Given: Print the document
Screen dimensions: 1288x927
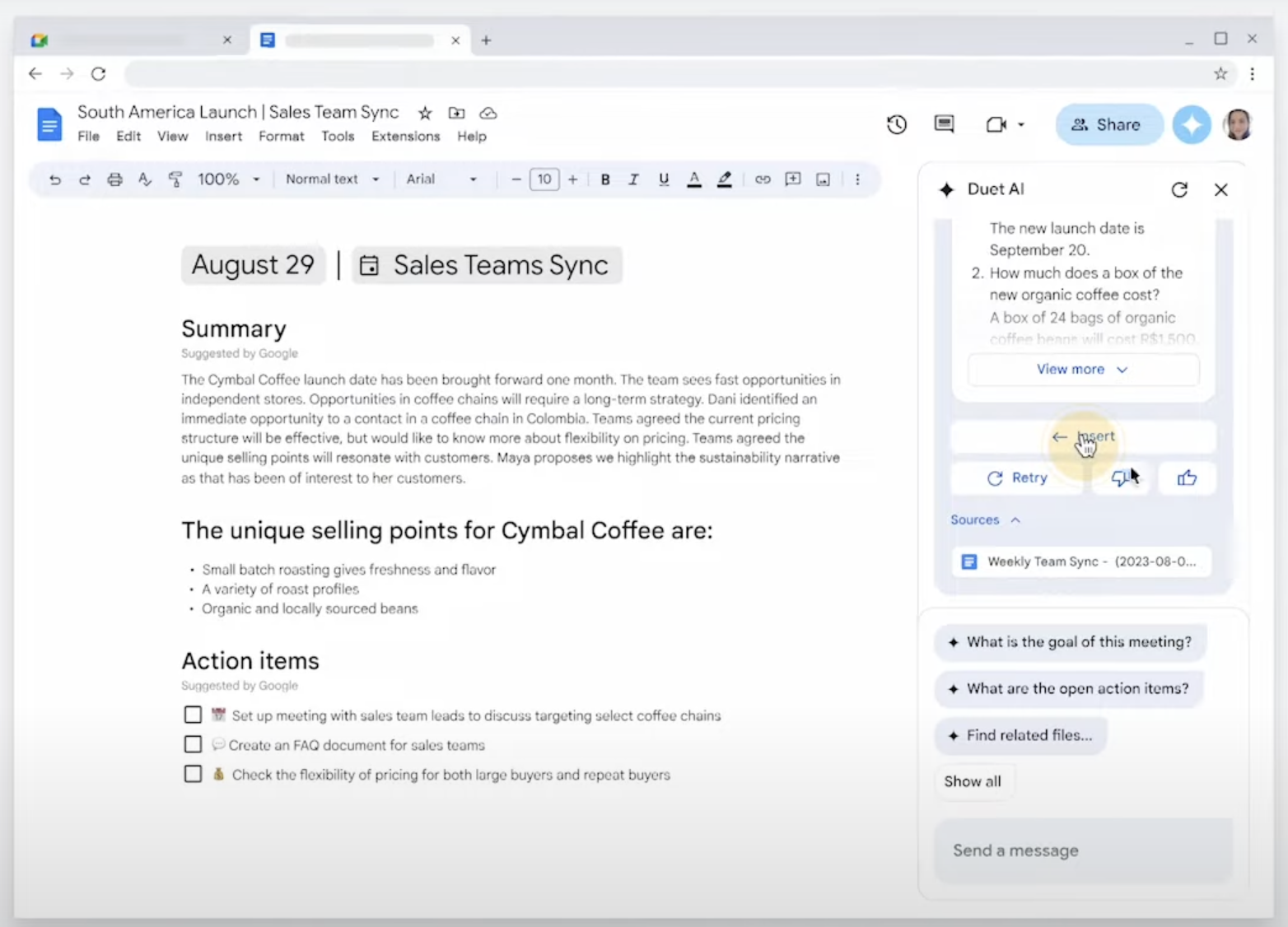Looking at the screenshot, I should (114, 179).
